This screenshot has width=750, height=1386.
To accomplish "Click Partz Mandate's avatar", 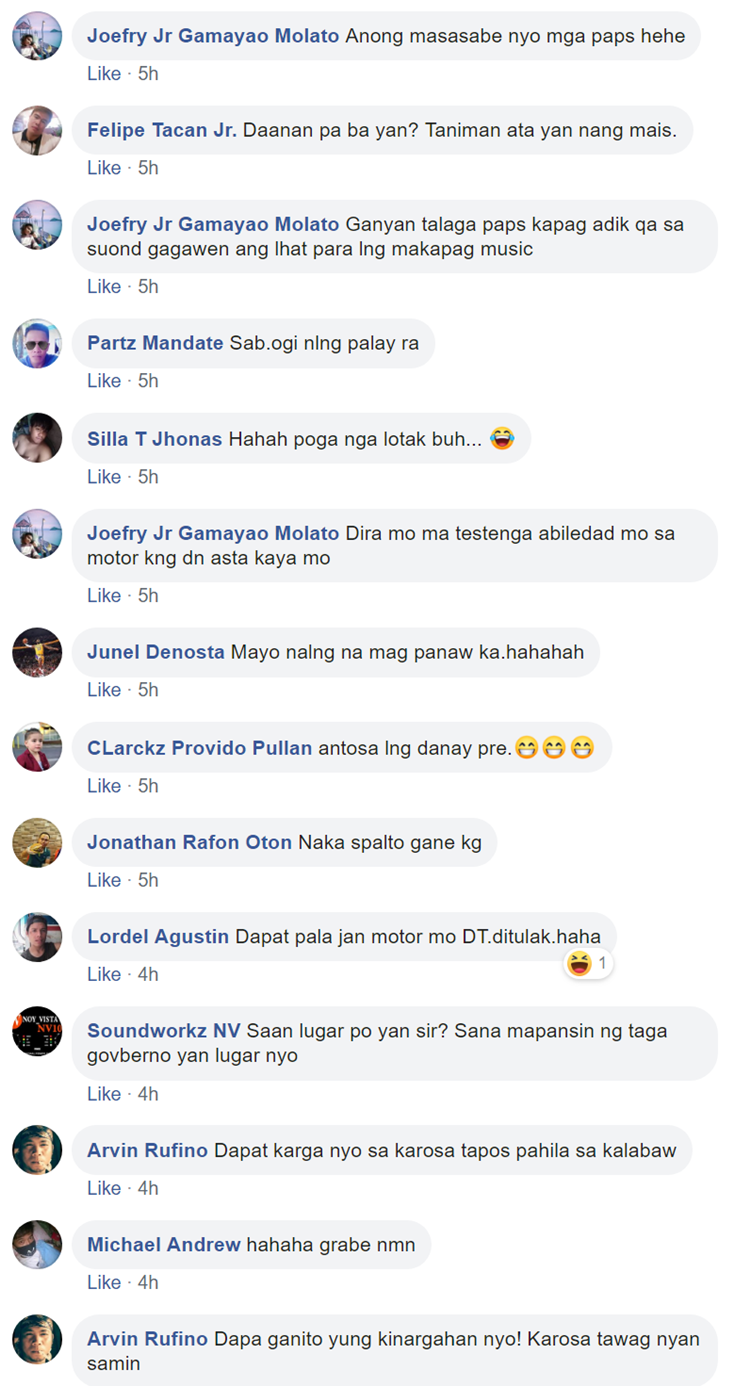I will tap(37, 344).
